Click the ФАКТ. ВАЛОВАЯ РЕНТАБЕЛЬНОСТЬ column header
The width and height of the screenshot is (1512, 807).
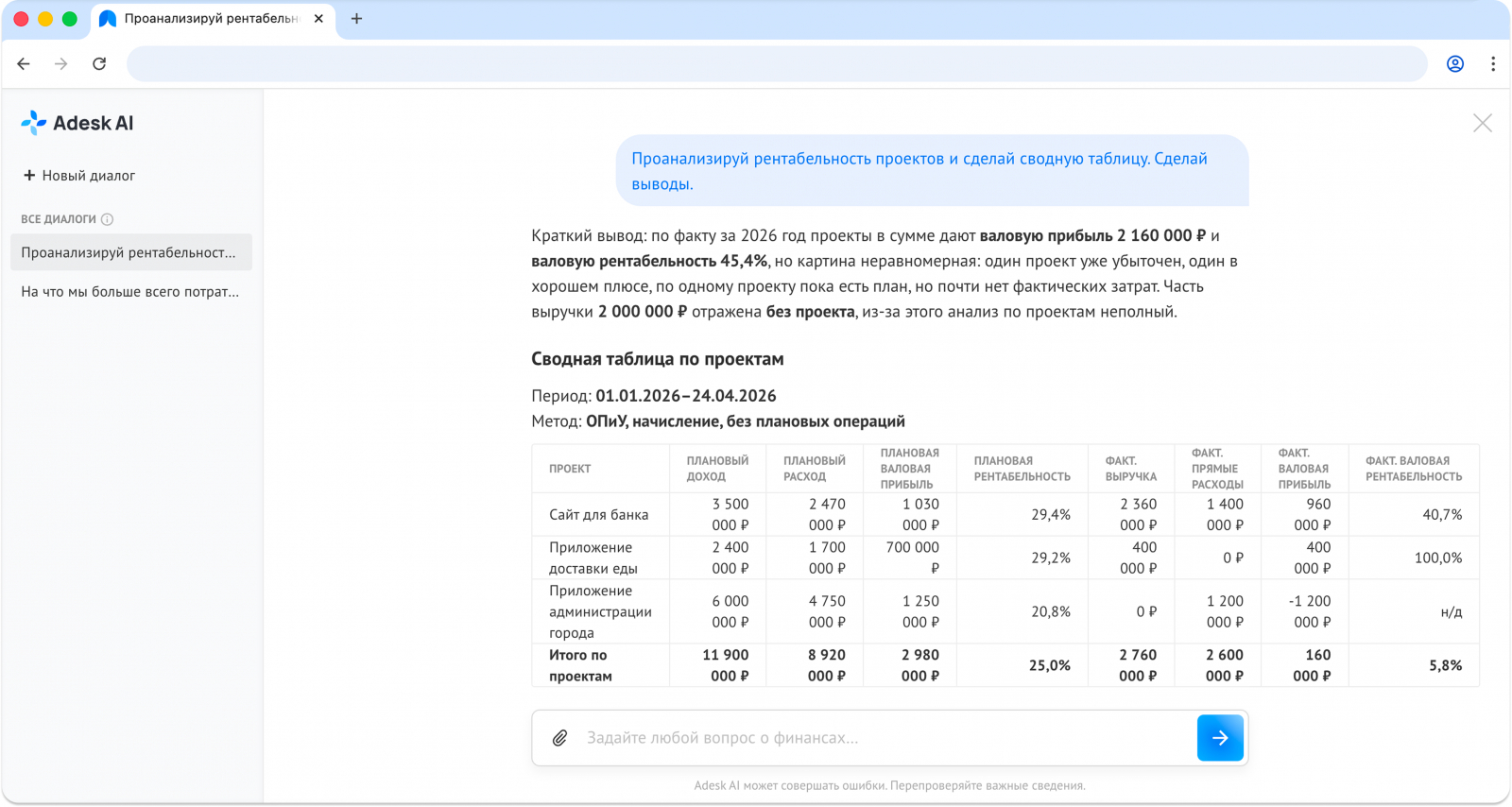coord(1414,469)
